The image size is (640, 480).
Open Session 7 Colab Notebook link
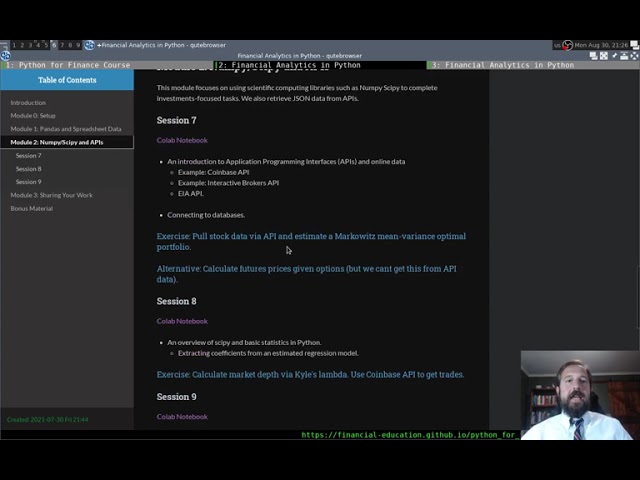coord(182,140)
